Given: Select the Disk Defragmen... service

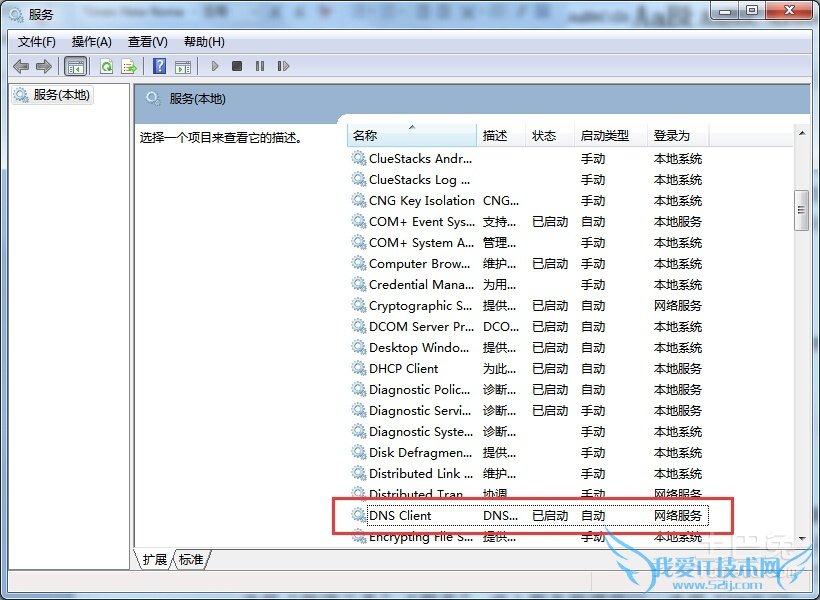Looking at the screenshot, I should click(528, 452).
